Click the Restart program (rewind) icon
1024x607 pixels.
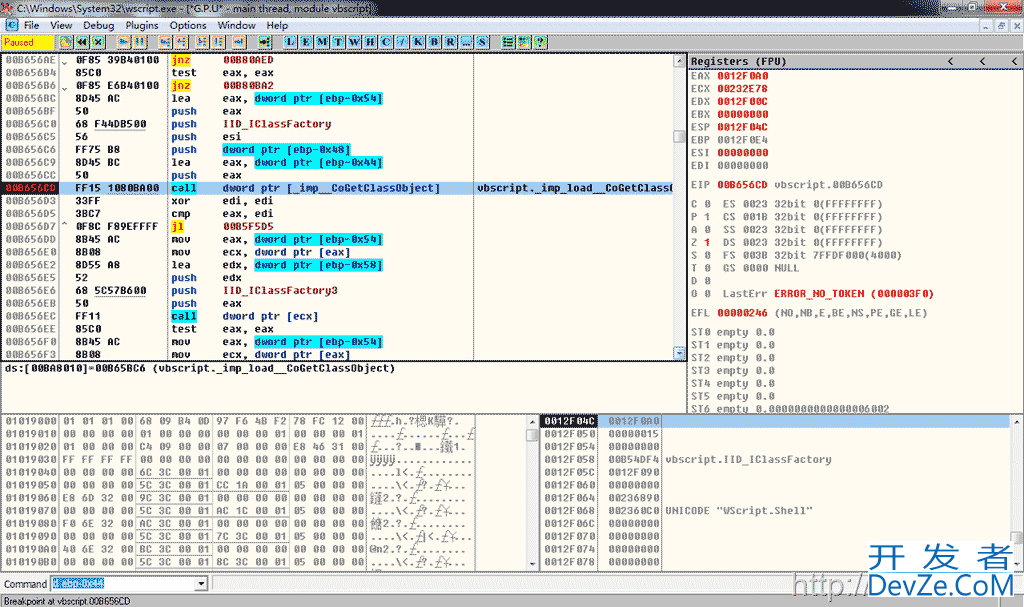point(82,42)
